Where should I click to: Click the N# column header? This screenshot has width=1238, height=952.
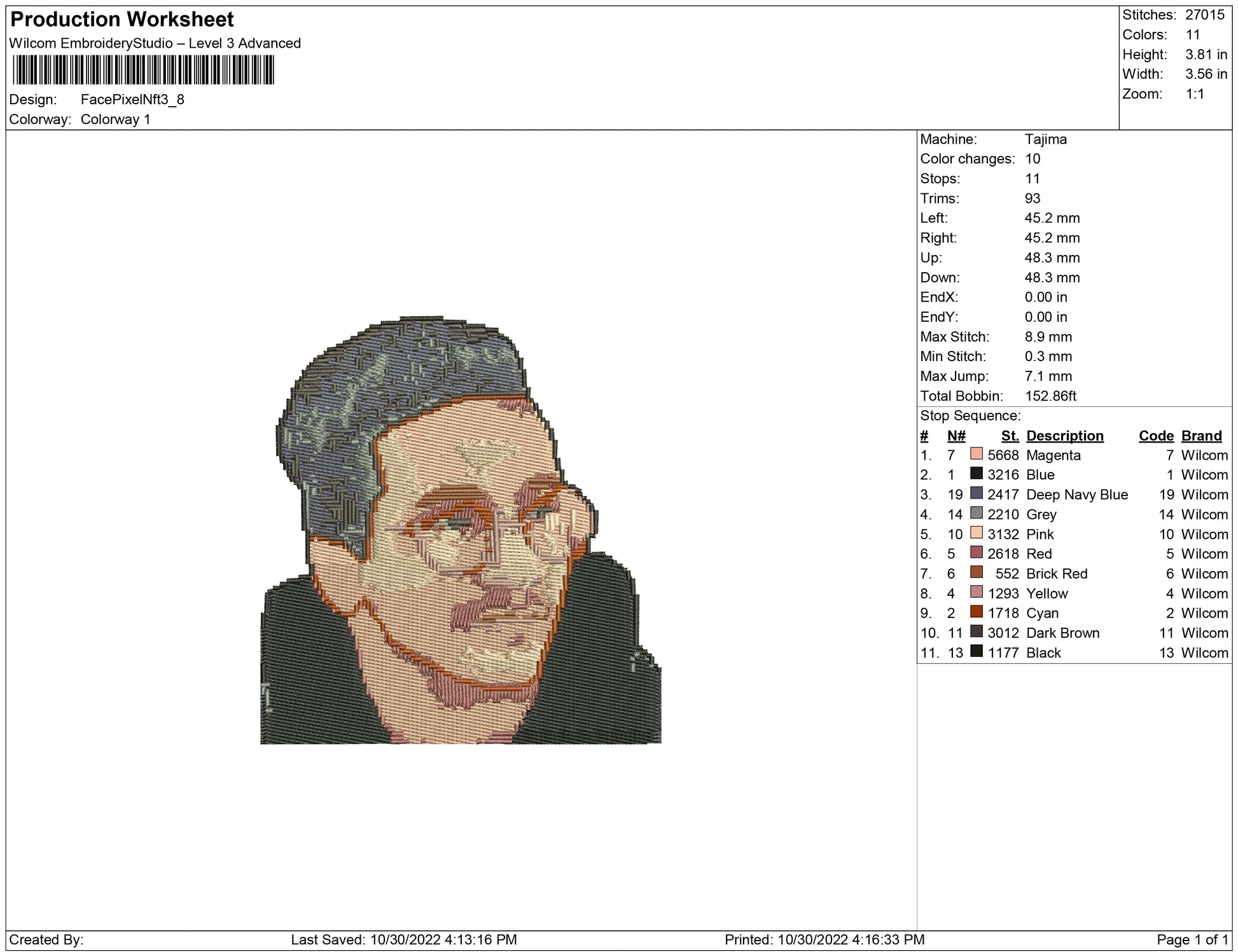click(956, 436)
